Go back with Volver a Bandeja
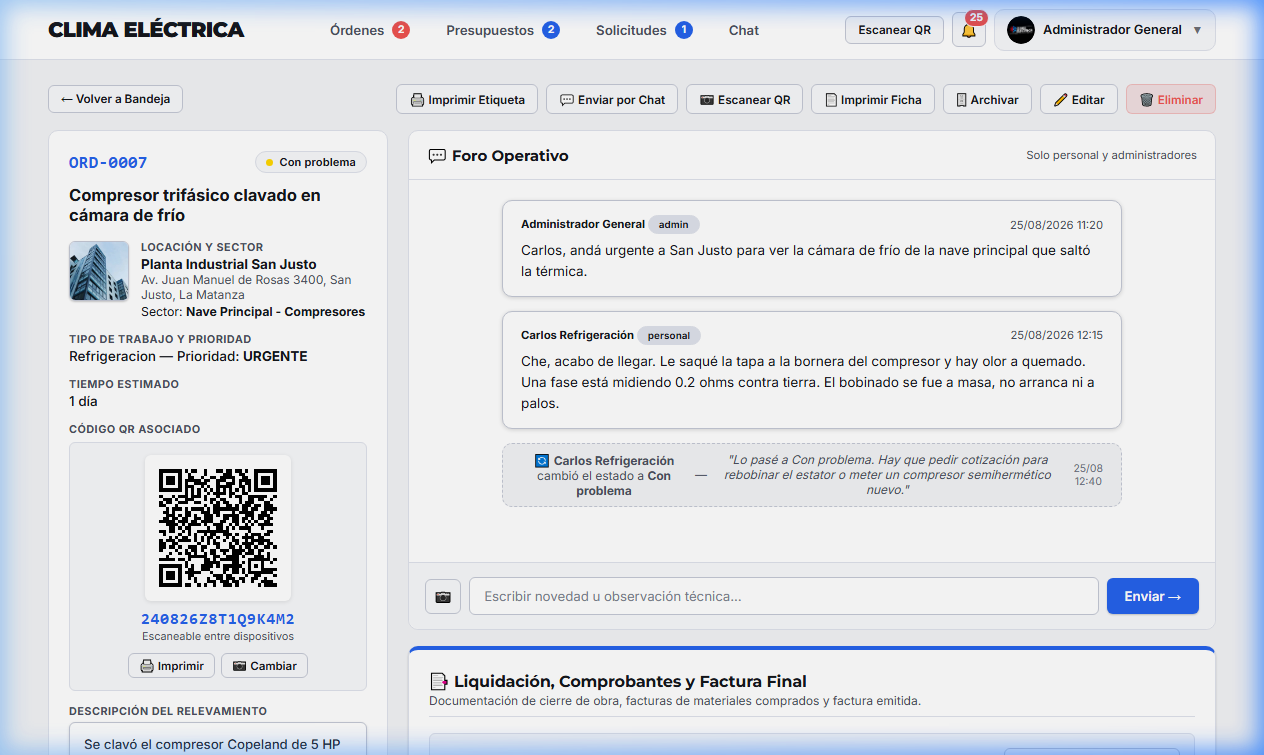 pyautogui.click(x=115, y=99)
